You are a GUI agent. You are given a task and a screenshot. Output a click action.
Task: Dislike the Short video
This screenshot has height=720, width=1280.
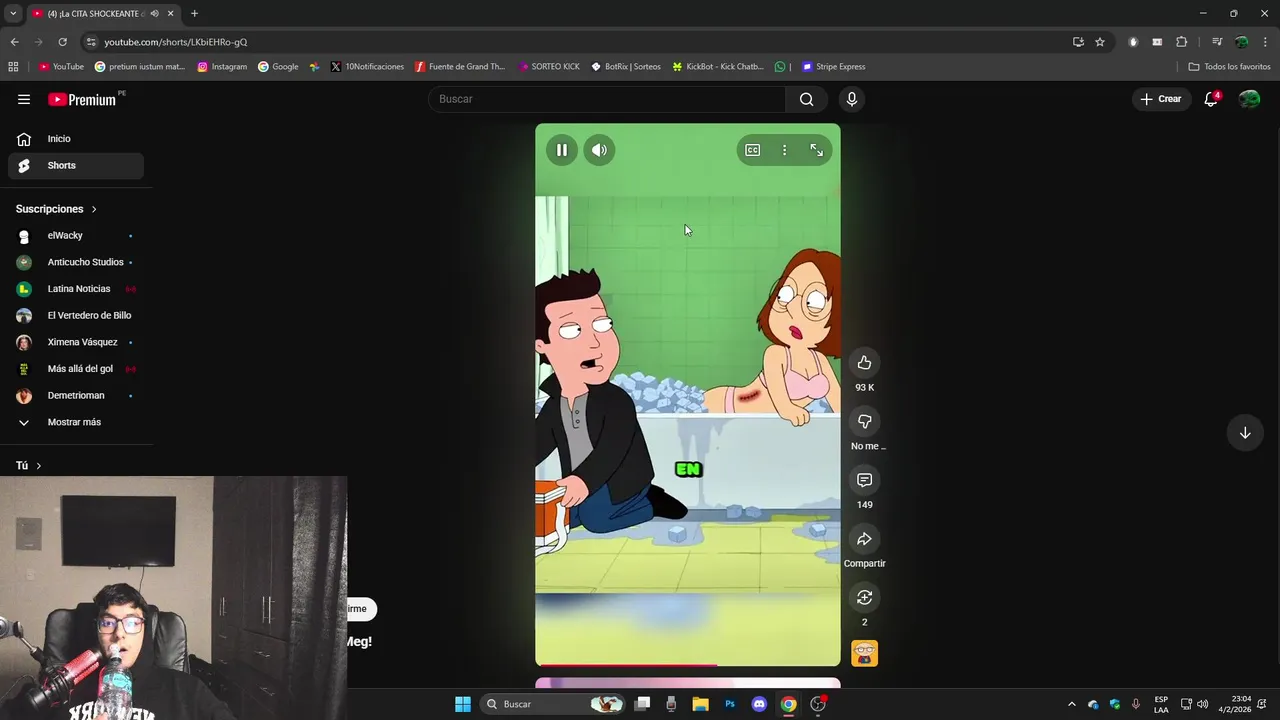coord(864,422)
